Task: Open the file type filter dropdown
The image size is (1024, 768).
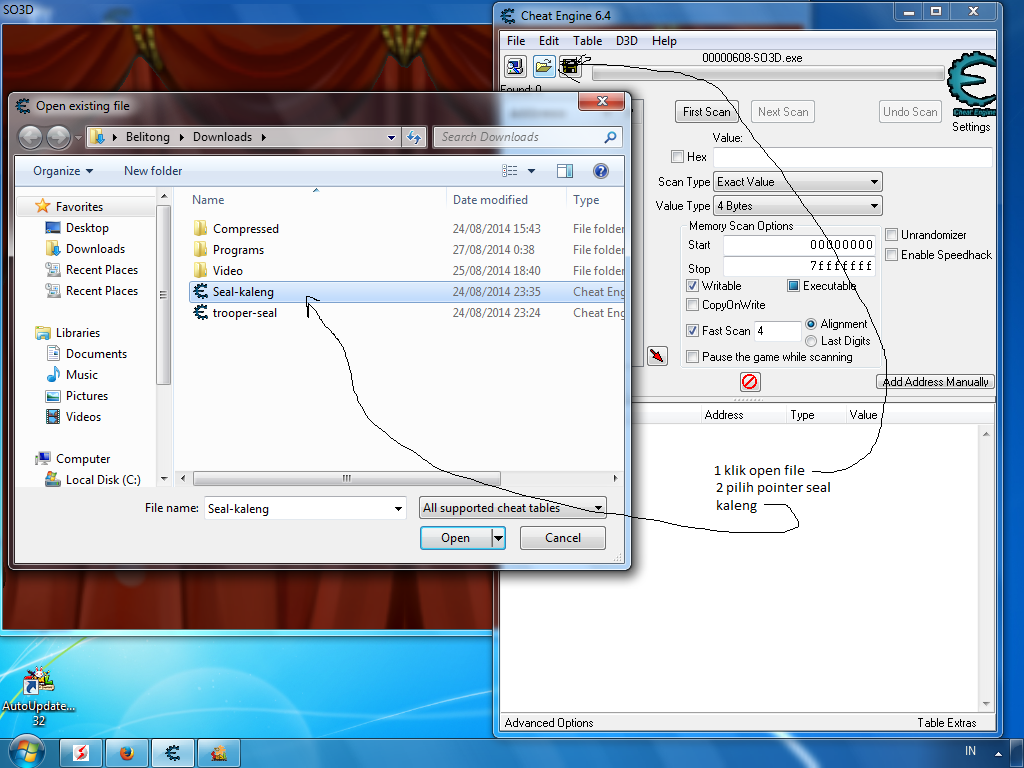Action: (x=513, y=507)
